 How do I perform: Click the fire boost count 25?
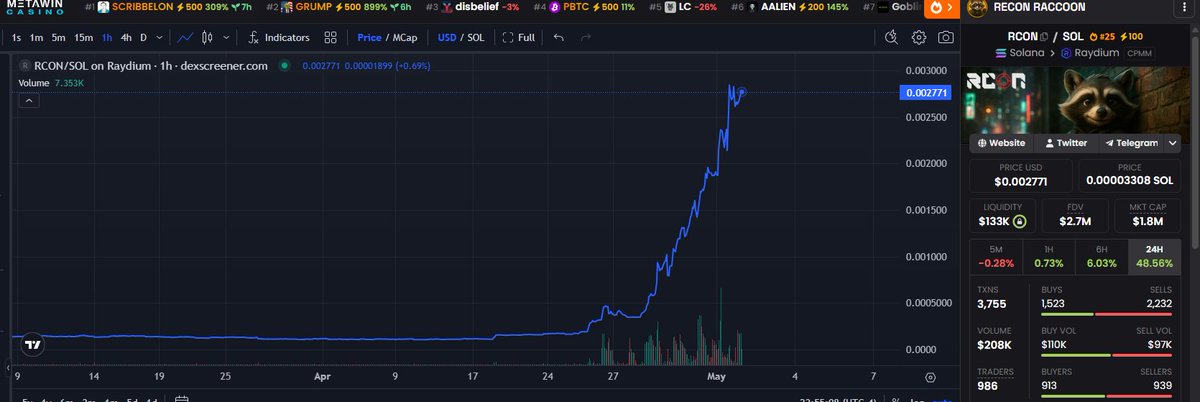[1101, 37]
